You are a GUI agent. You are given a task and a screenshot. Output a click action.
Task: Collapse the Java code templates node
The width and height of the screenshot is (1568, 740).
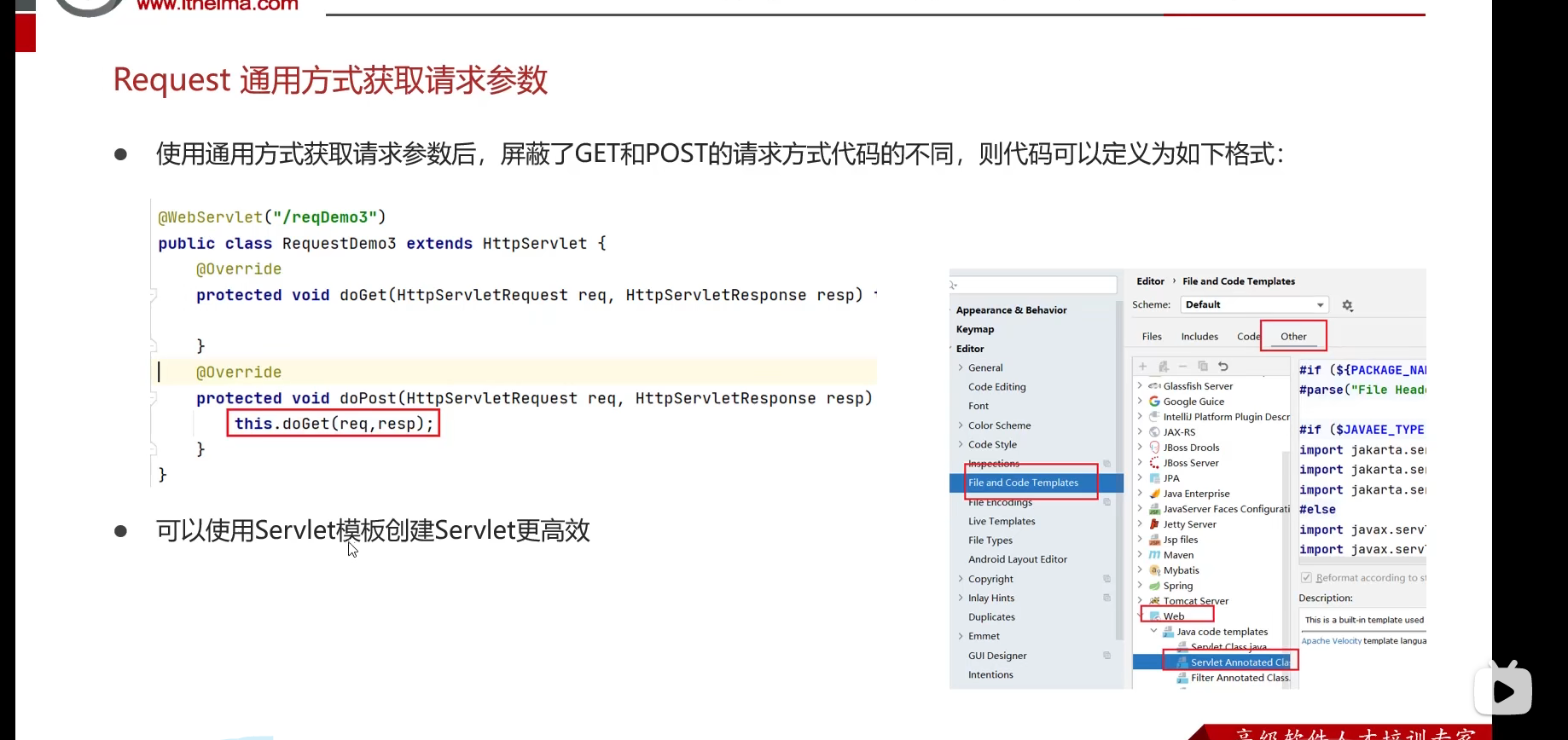(1154, 632)
